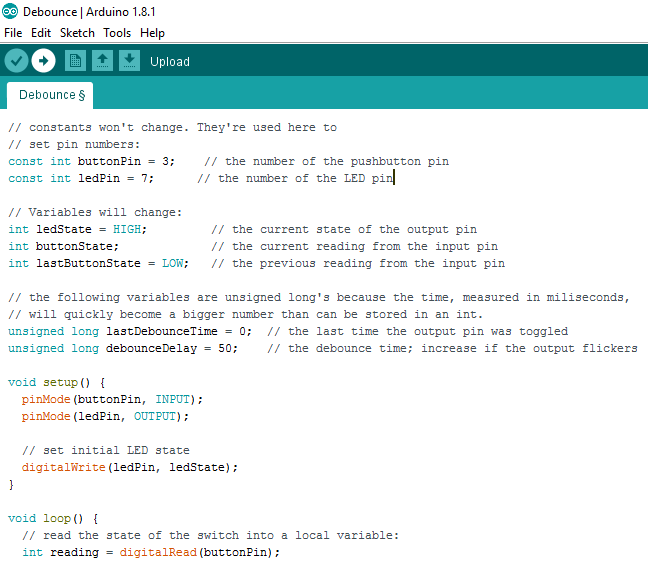The height and width of the screenshot is (568, 648).
Task: Click the Verify checkmark button
Action: pyautogui.click(x=16, y=61)
